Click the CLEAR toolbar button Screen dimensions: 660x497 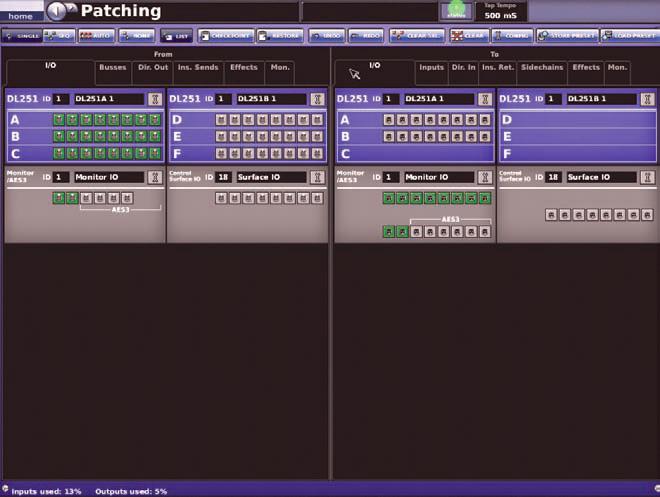(469, 36)
